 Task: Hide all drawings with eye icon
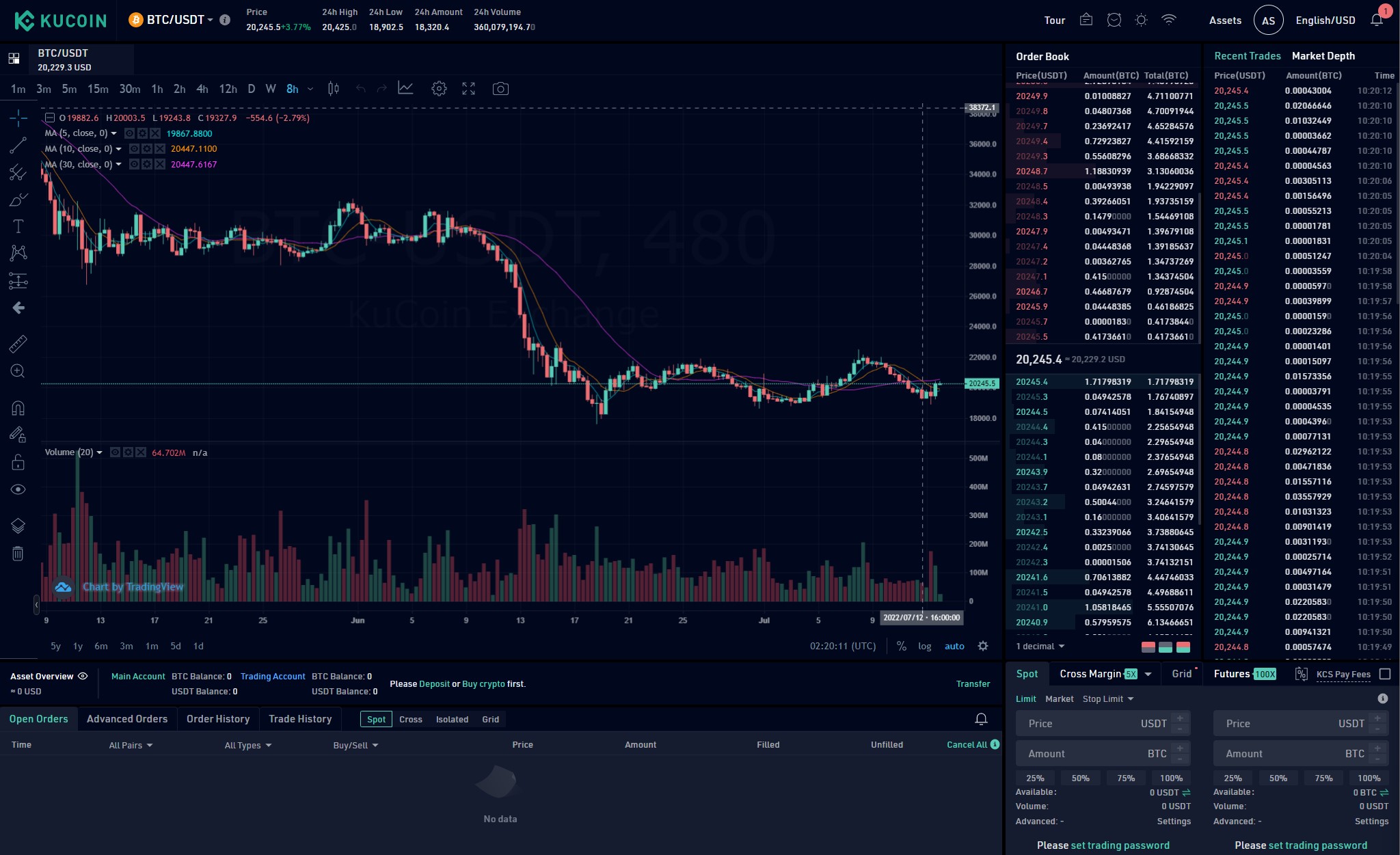coord(18,489)
